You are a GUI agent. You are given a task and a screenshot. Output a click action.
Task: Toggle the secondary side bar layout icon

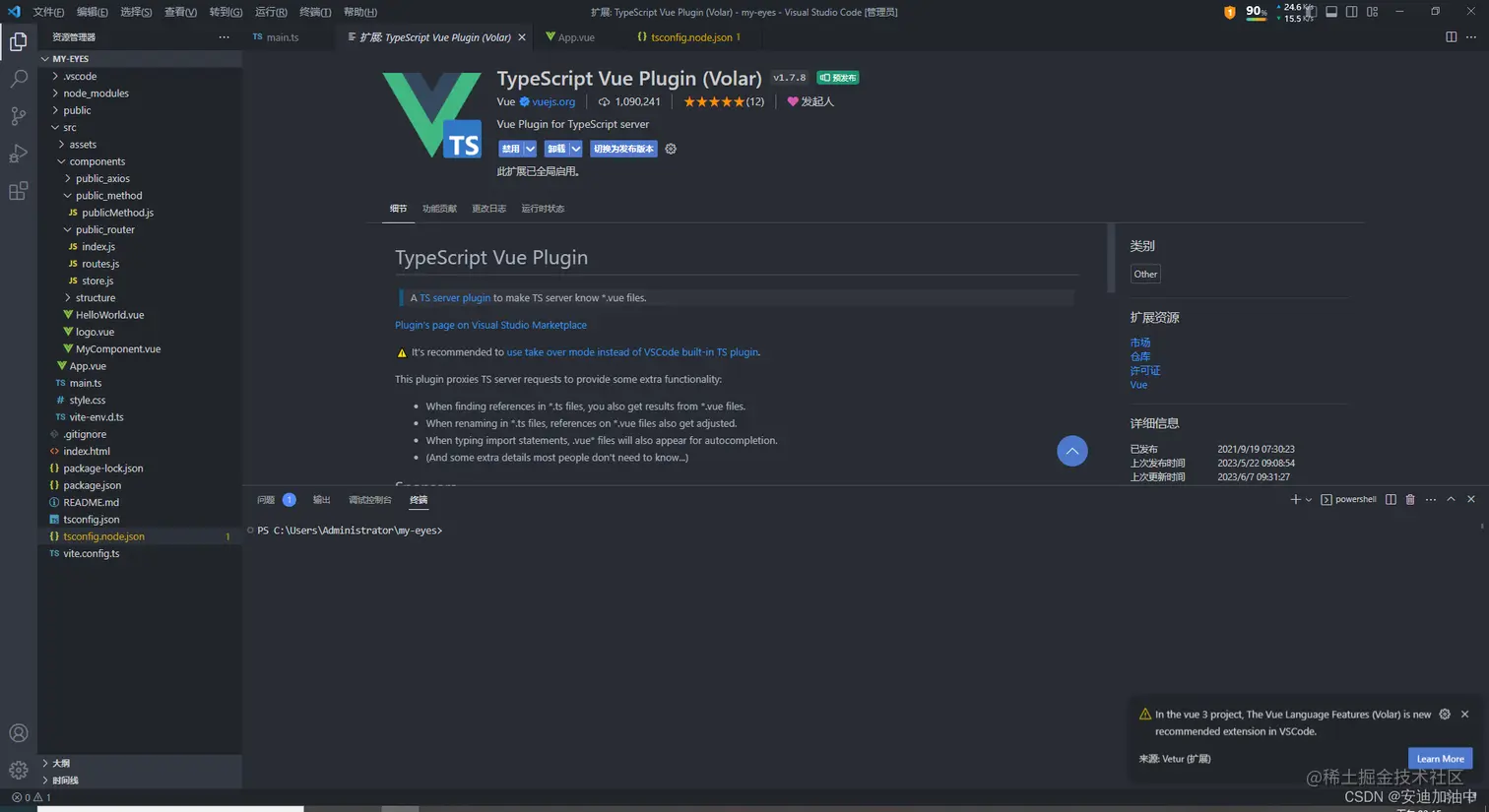tap(1351, 12)
